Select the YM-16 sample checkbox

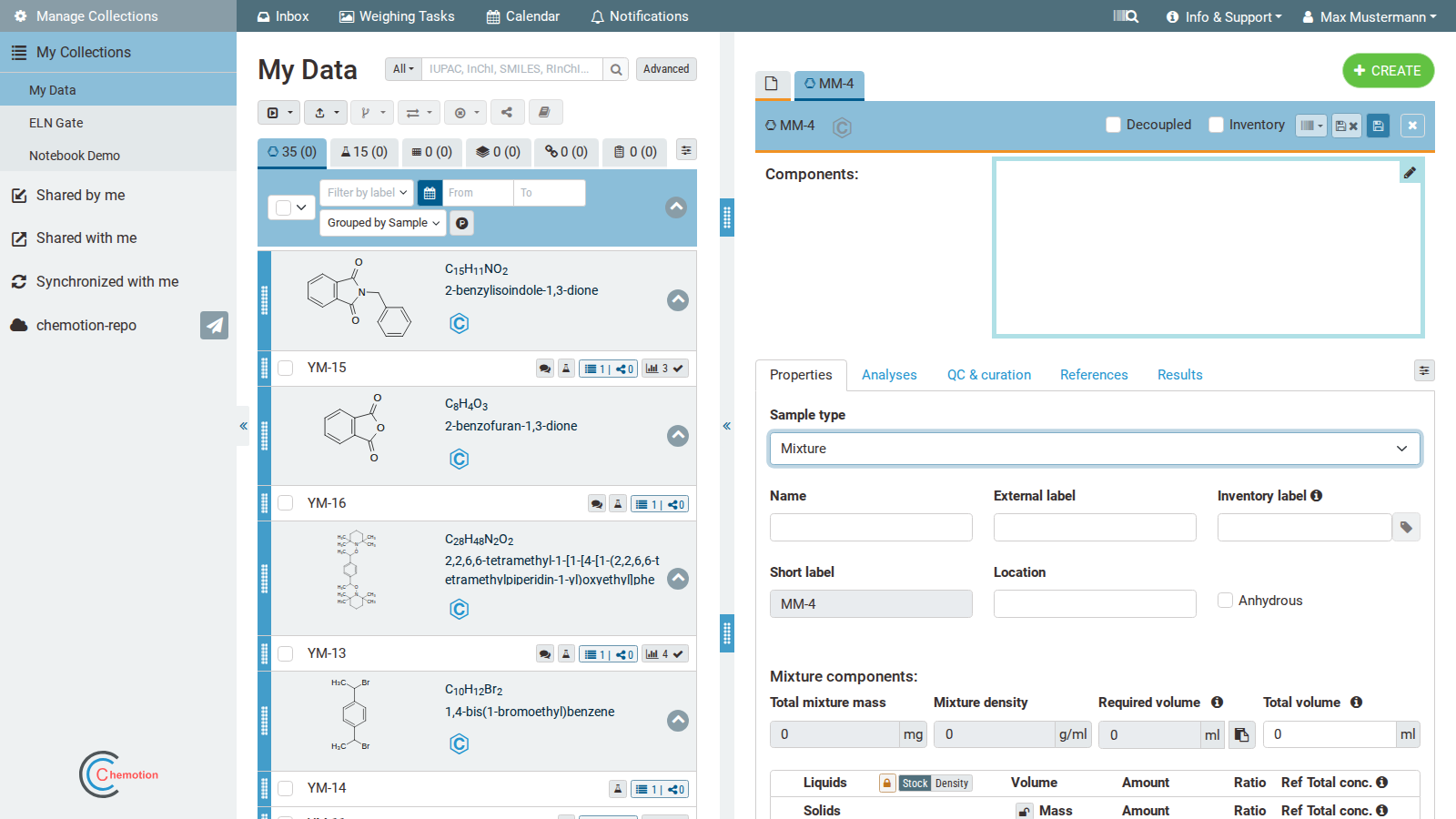click(286, 503)
